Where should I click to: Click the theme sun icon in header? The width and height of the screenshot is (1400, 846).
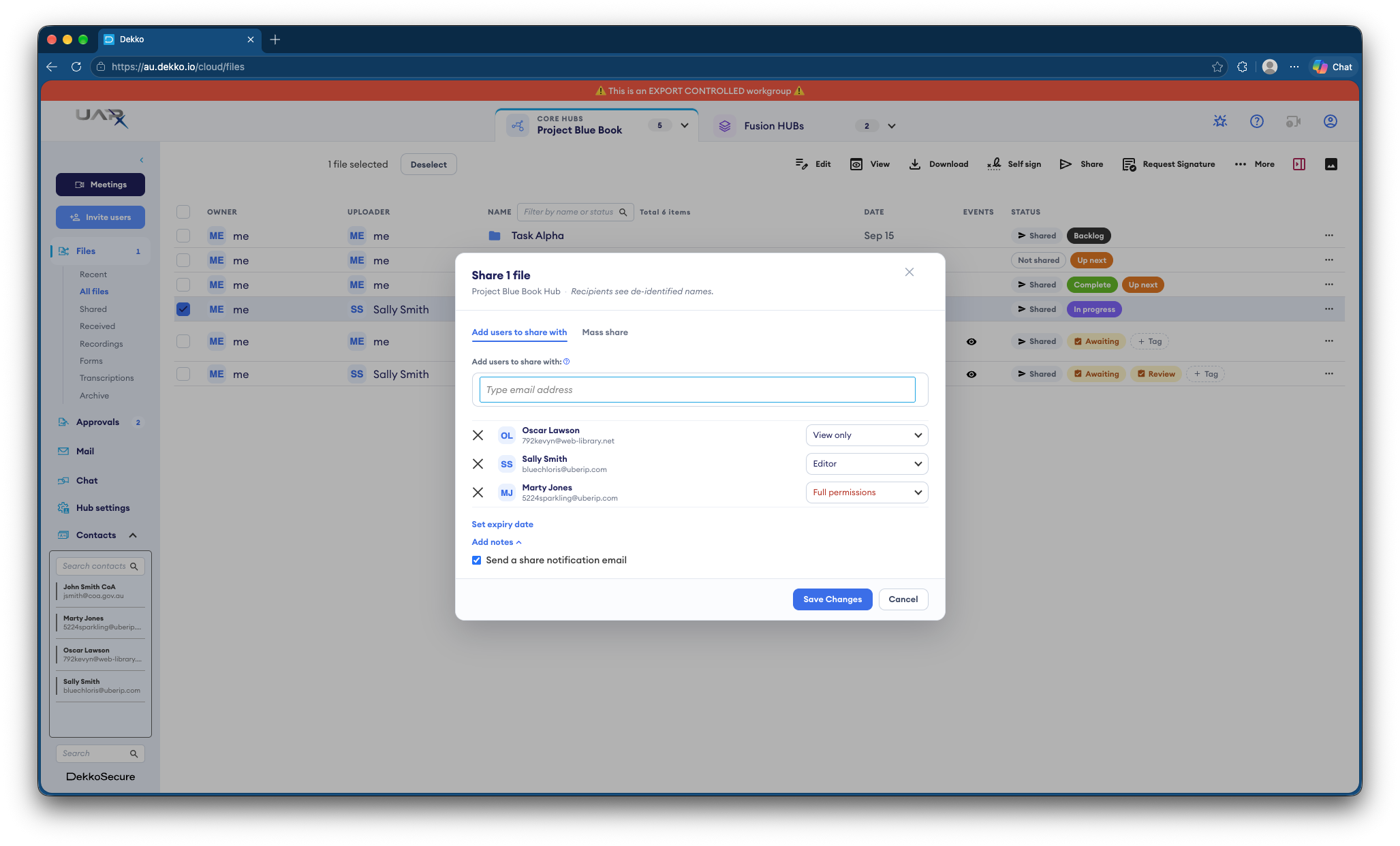(1220, 121)
